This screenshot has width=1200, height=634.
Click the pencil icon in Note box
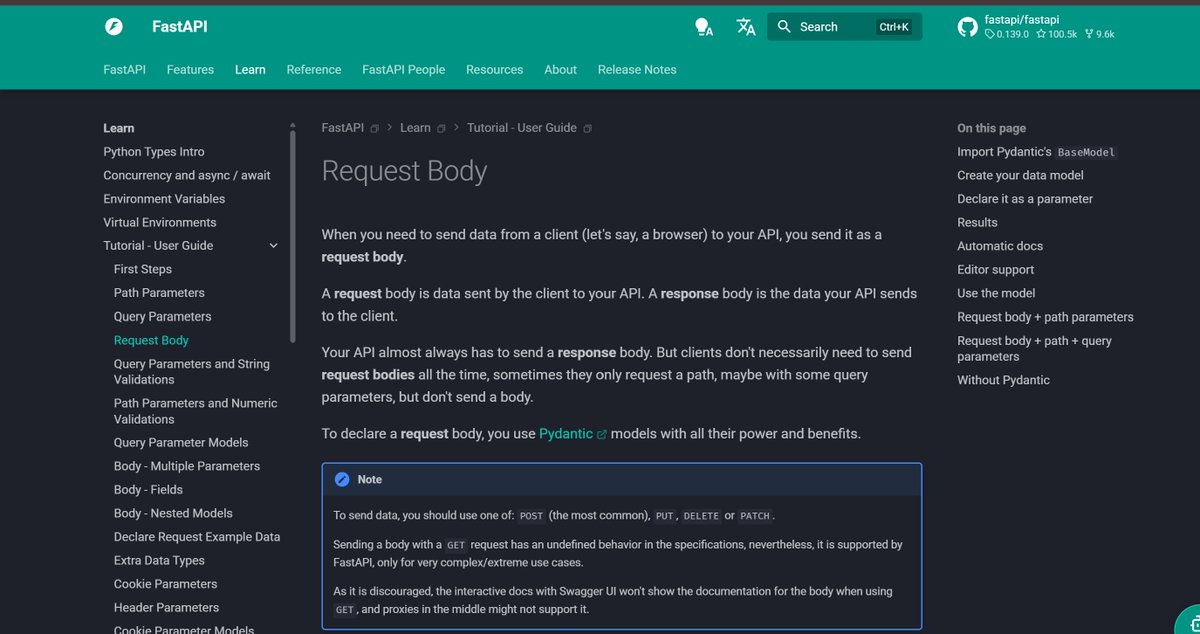342,479
